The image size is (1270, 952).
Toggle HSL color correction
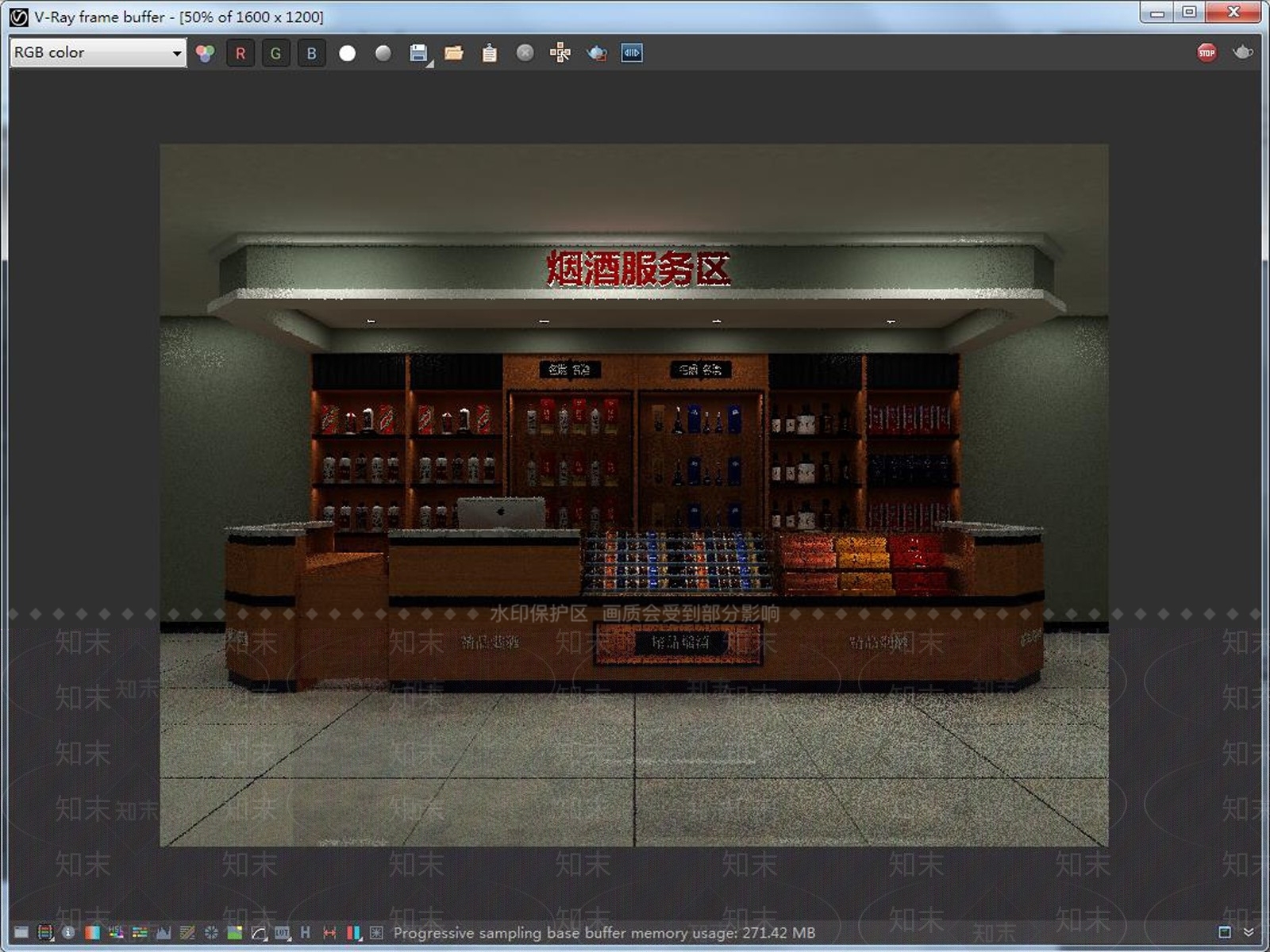(116, 932)
